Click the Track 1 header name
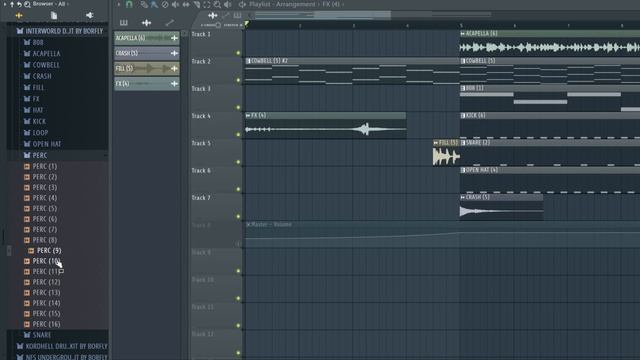The image size is (640, 360). pyautogui.click(x=201, y=34)
